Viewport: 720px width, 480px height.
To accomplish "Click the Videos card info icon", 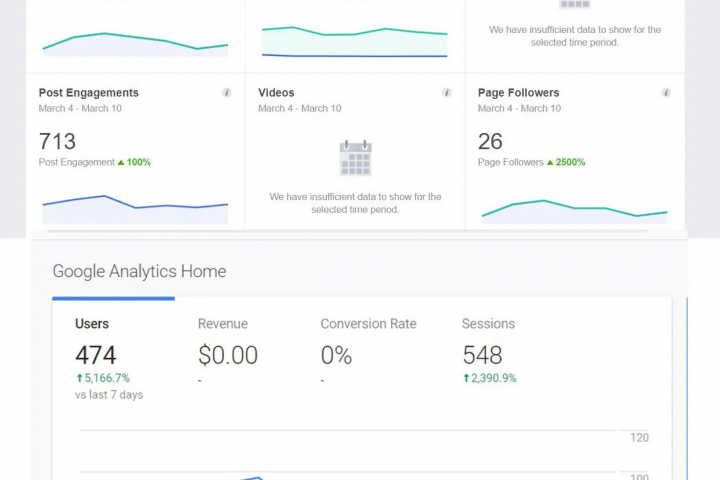I will [447, 93].
